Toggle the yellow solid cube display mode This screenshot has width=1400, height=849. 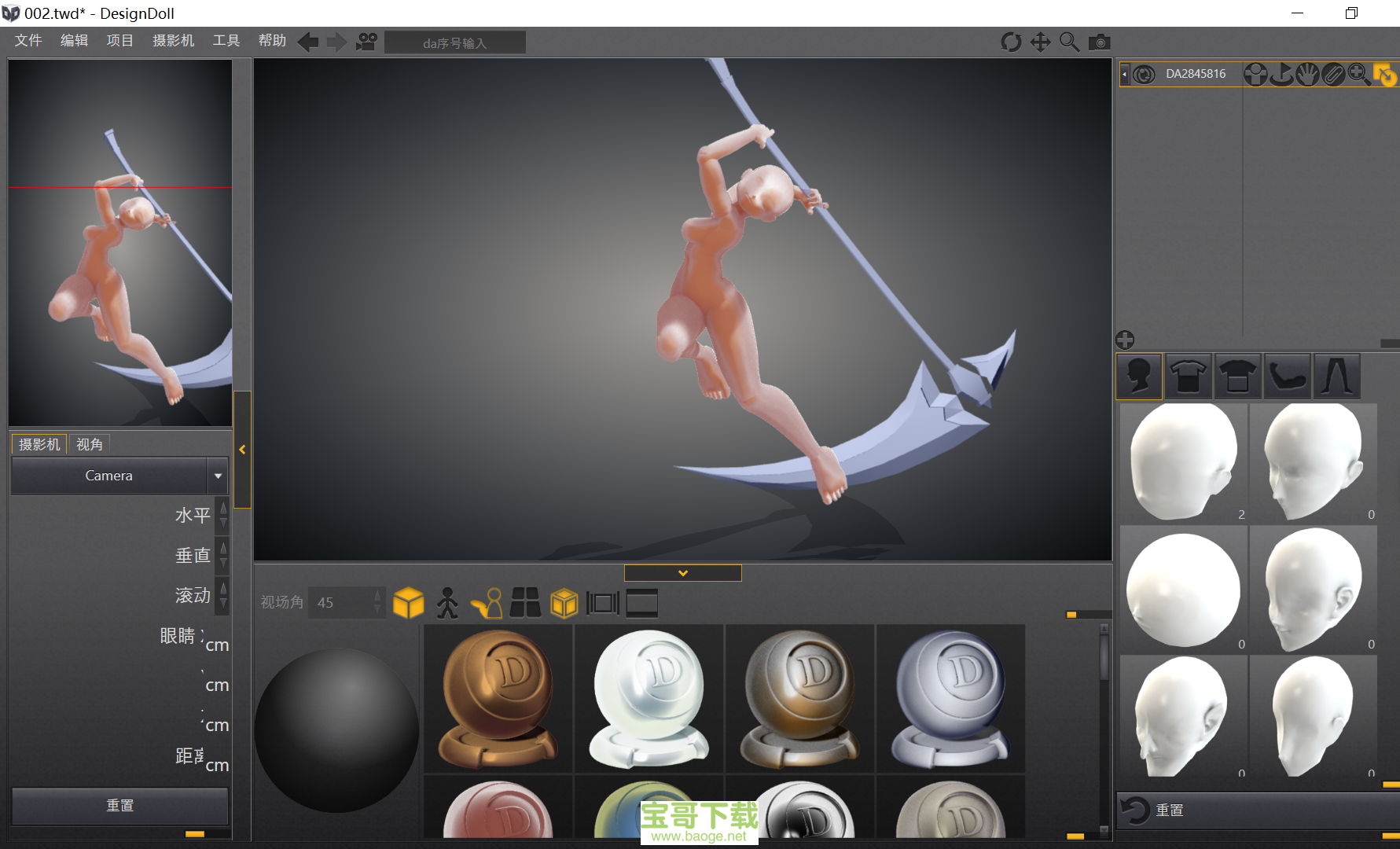(408, 603)
